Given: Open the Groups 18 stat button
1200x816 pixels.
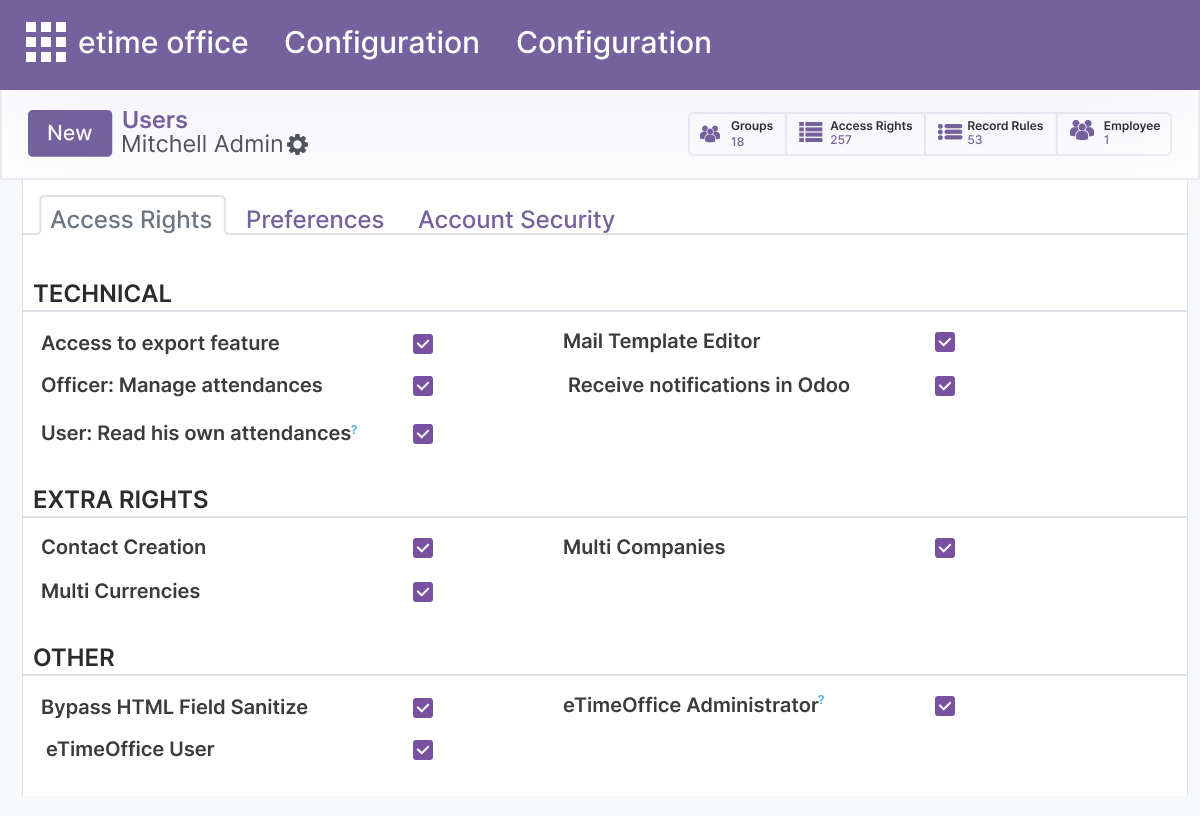Looking at the screenshot, I should (738, 133).
